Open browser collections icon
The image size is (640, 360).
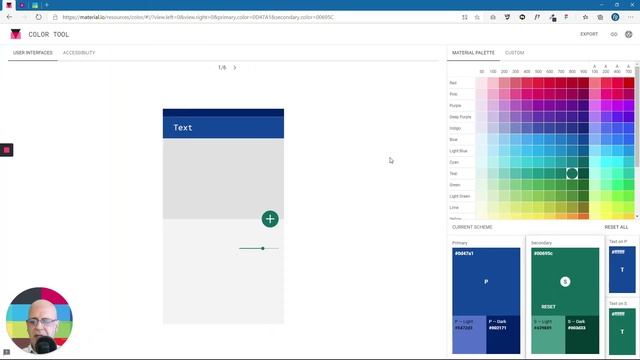point(600,17)
